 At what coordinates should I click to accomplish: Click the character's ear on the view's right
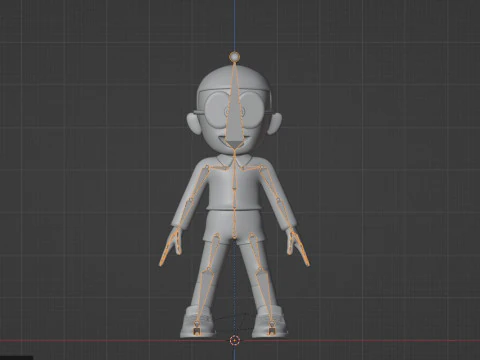[274, 123]
